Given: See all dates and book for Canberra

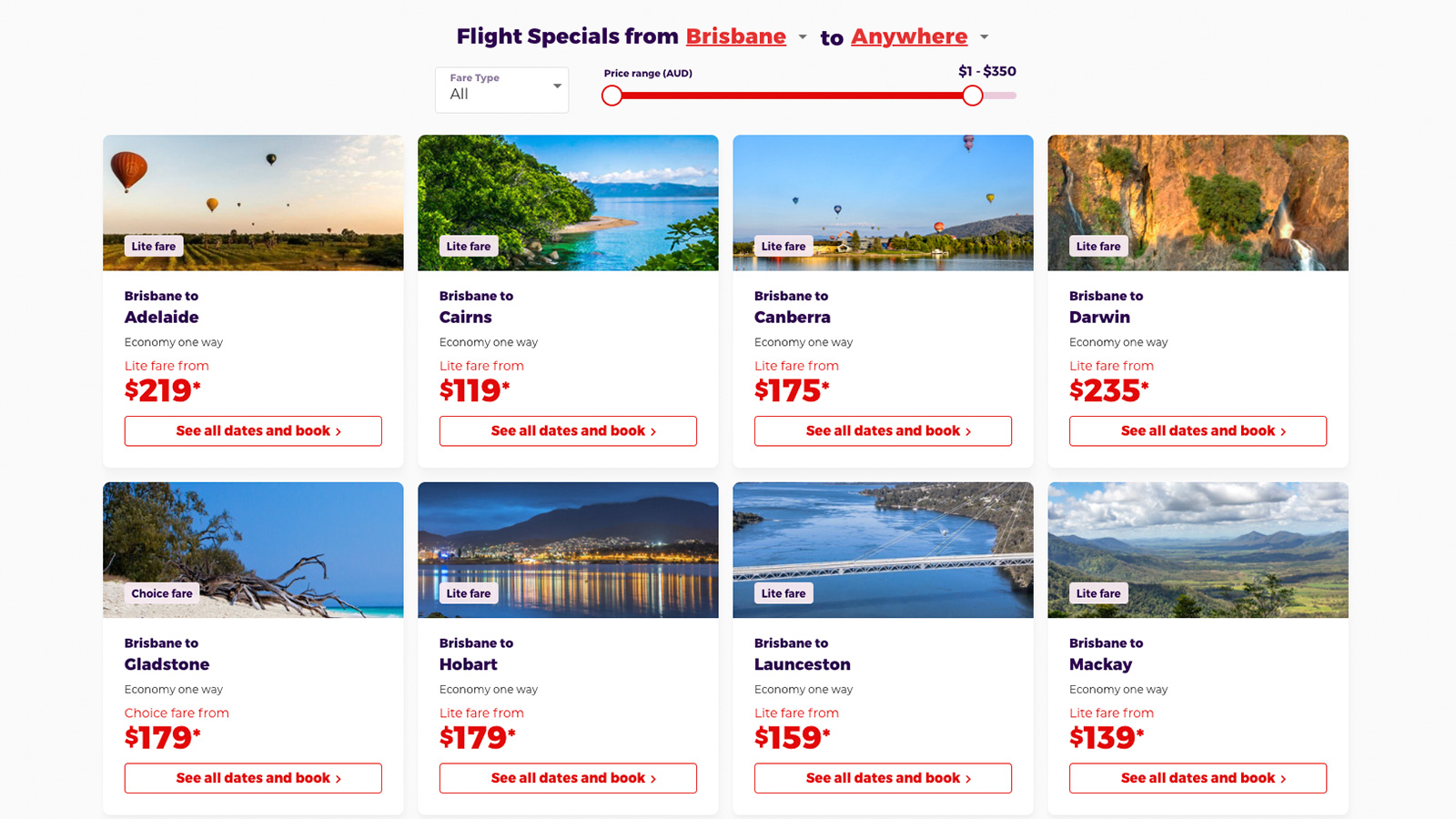Looking at the screenshot, I should (883, 431).
